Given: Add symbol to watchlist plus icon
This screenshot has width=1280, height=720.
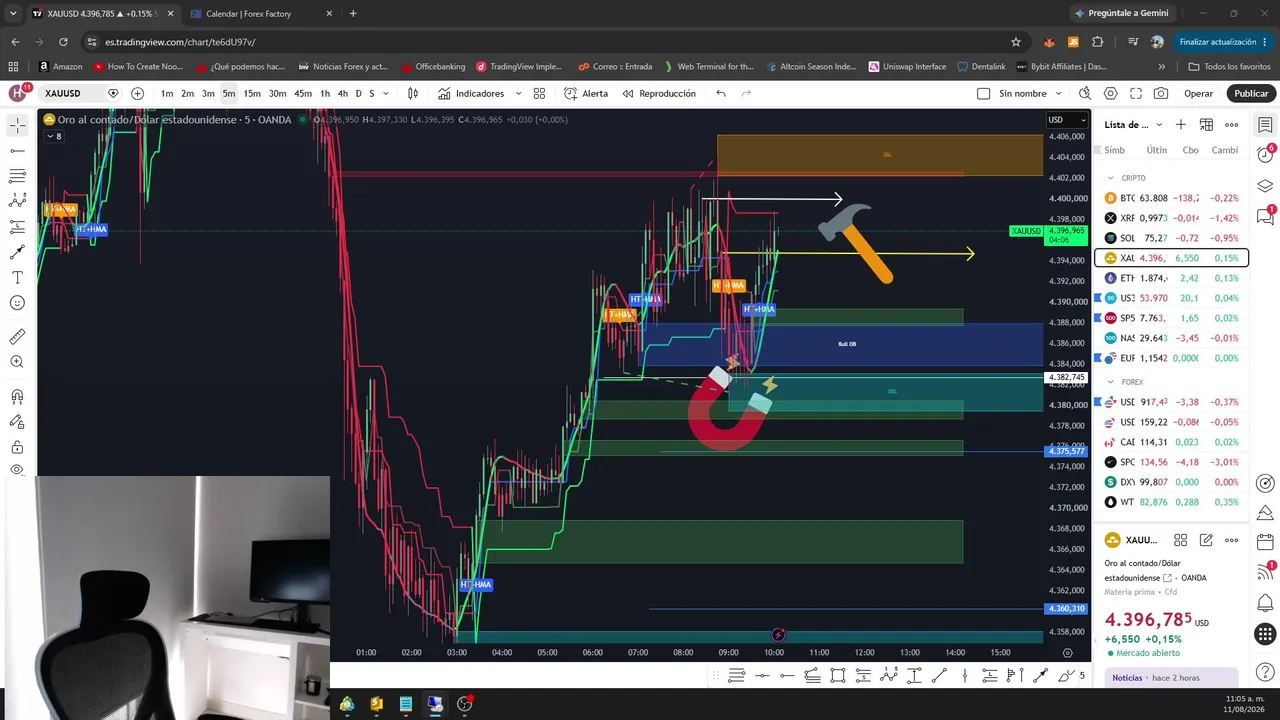Looking at the screenshot, I should pyautogui.click(x=1181, y=125).
